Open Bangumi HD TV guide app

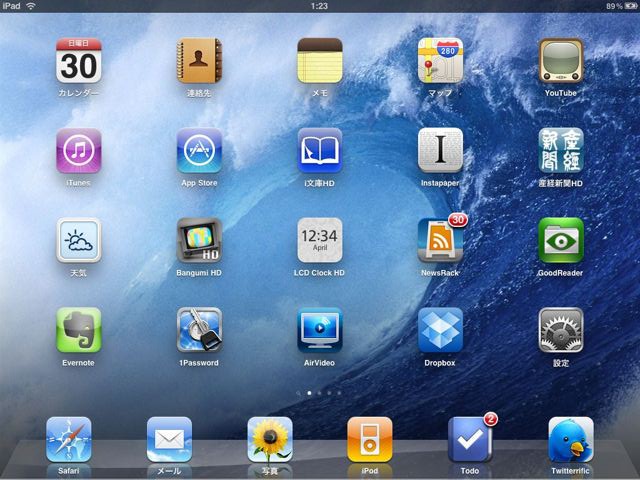pyautogui.click(x=199, y=240)
